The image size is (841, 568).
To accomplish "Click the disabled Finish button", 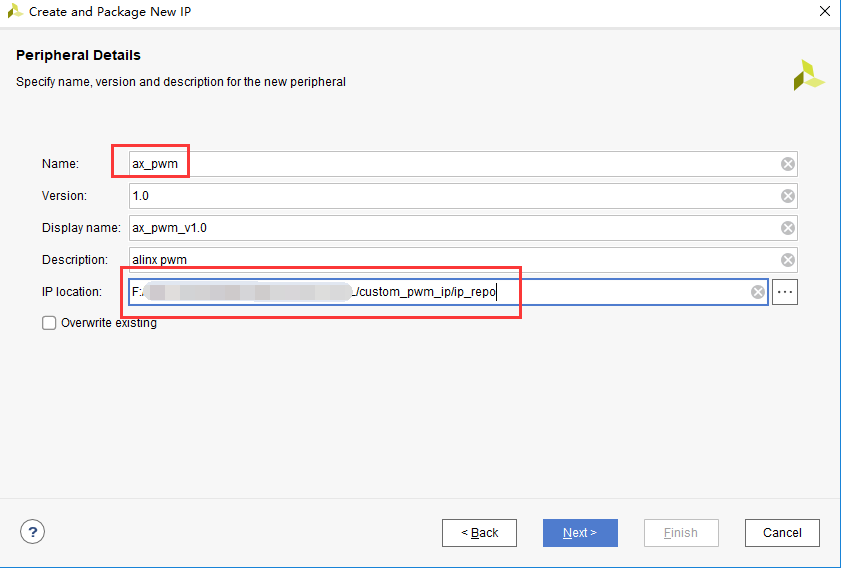I will tap(681, 533).
